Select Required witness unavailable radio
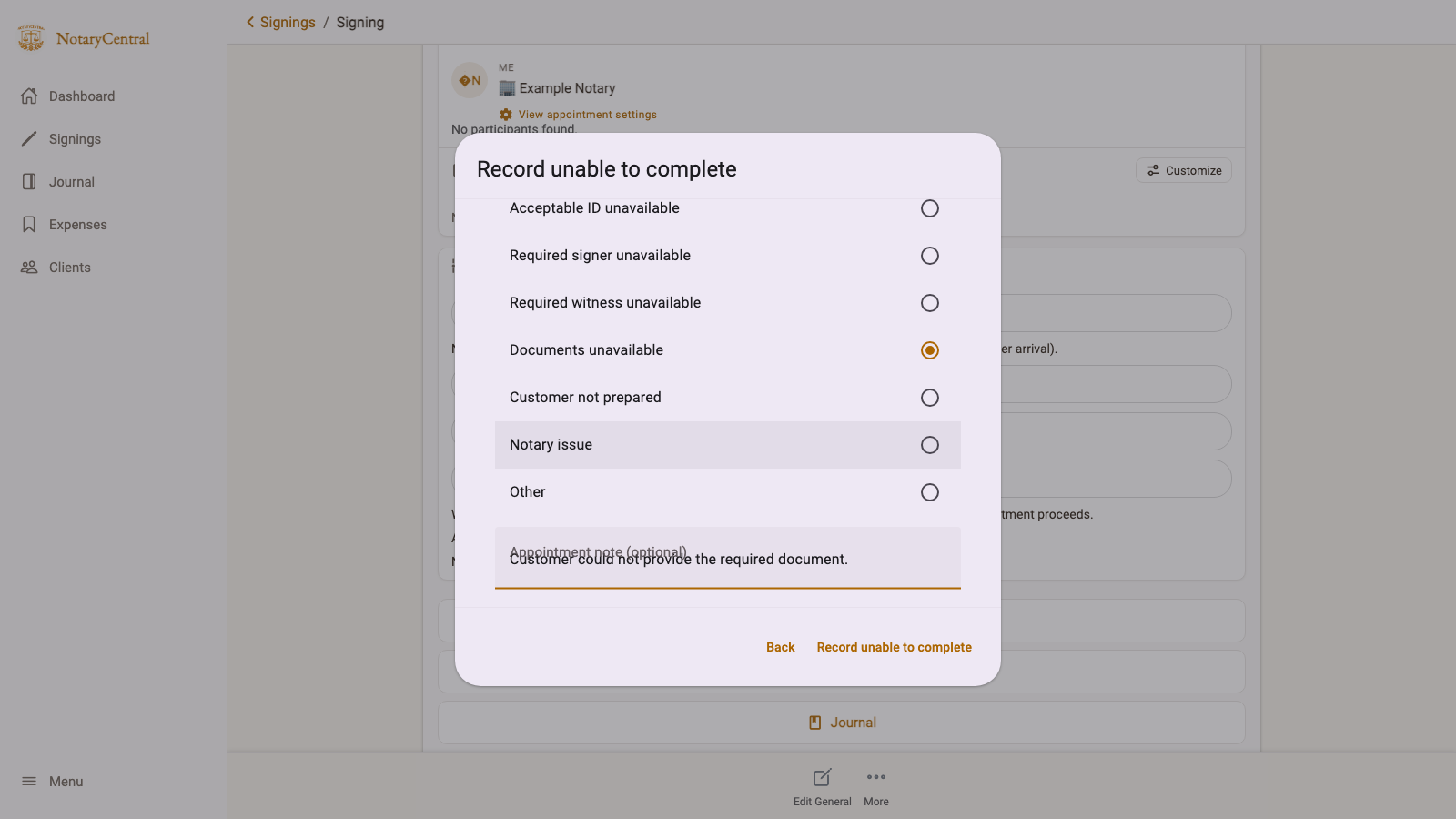 pyautogui.click(x=930, y=303)
